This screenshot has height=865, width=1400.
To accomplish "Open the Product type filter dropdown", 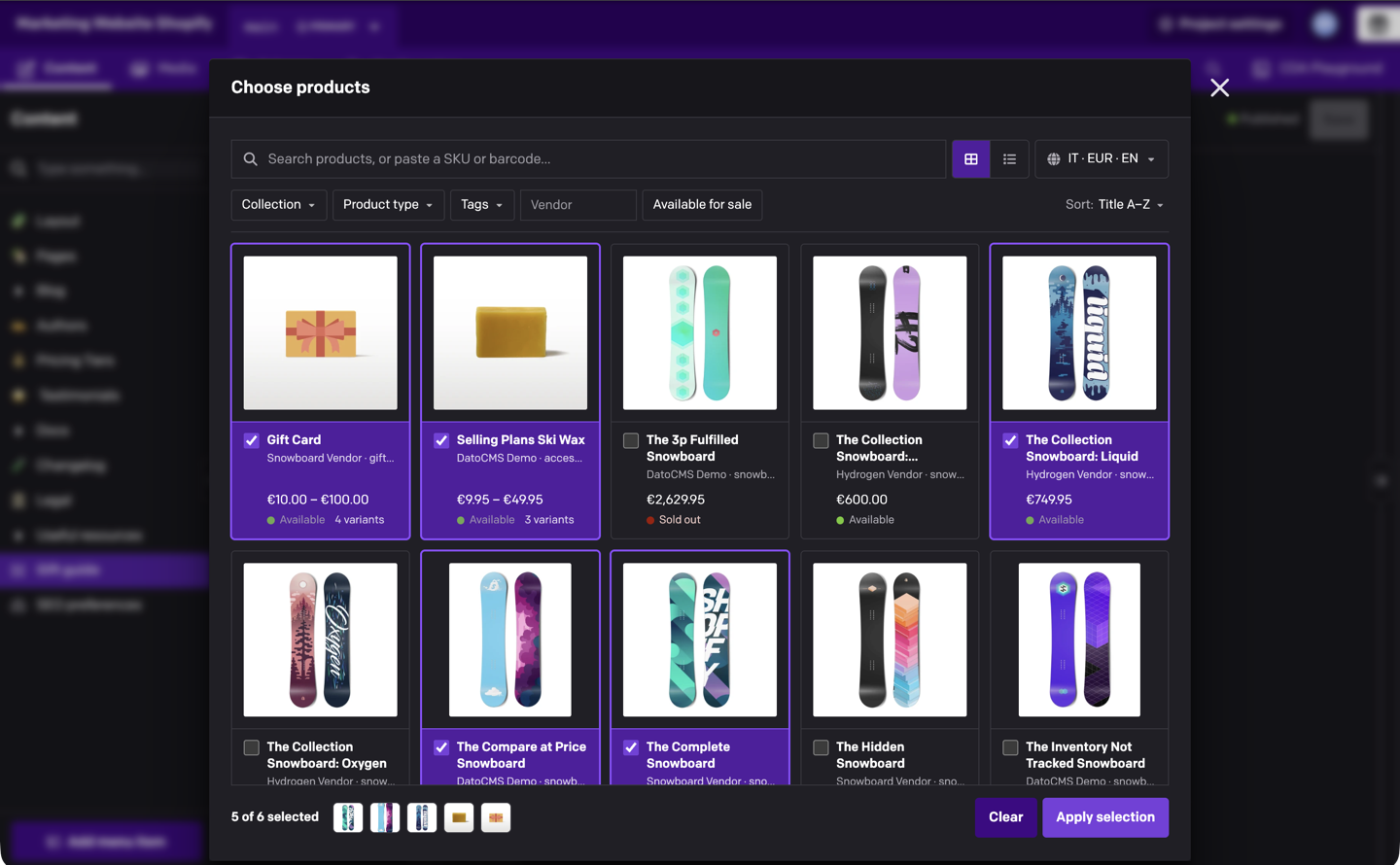I will point(388,205).
